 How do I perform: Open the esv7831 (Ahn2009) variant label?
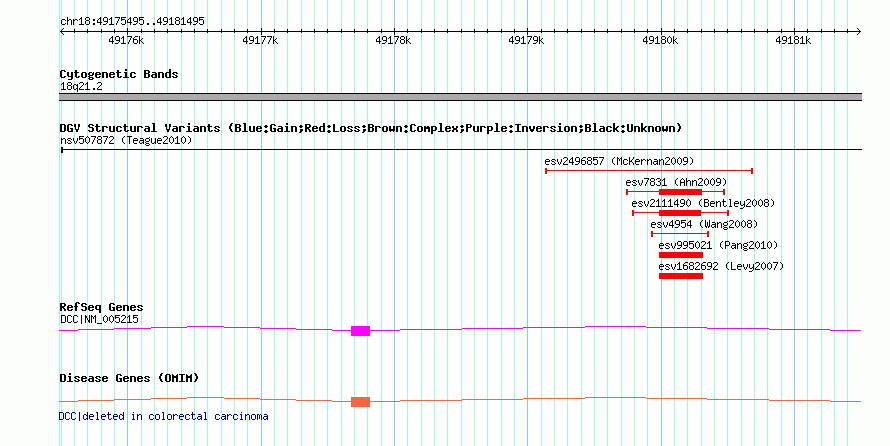(x=676, y=183)
